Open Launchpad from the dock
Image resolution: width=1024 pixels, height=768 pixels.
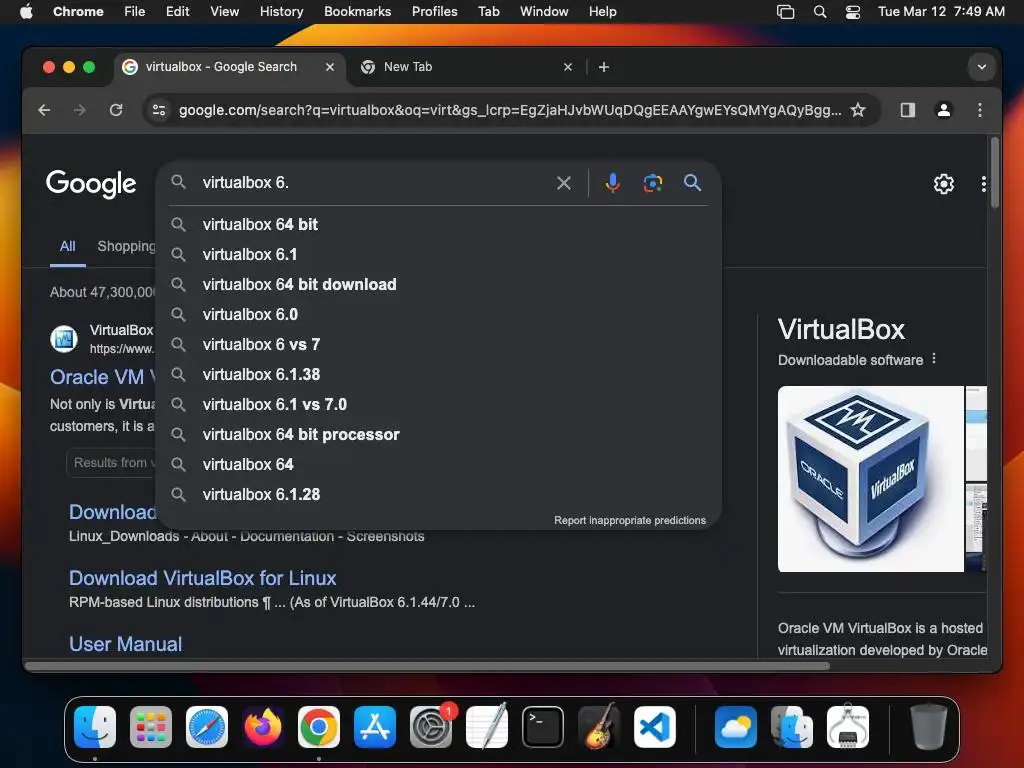(151, 727)
